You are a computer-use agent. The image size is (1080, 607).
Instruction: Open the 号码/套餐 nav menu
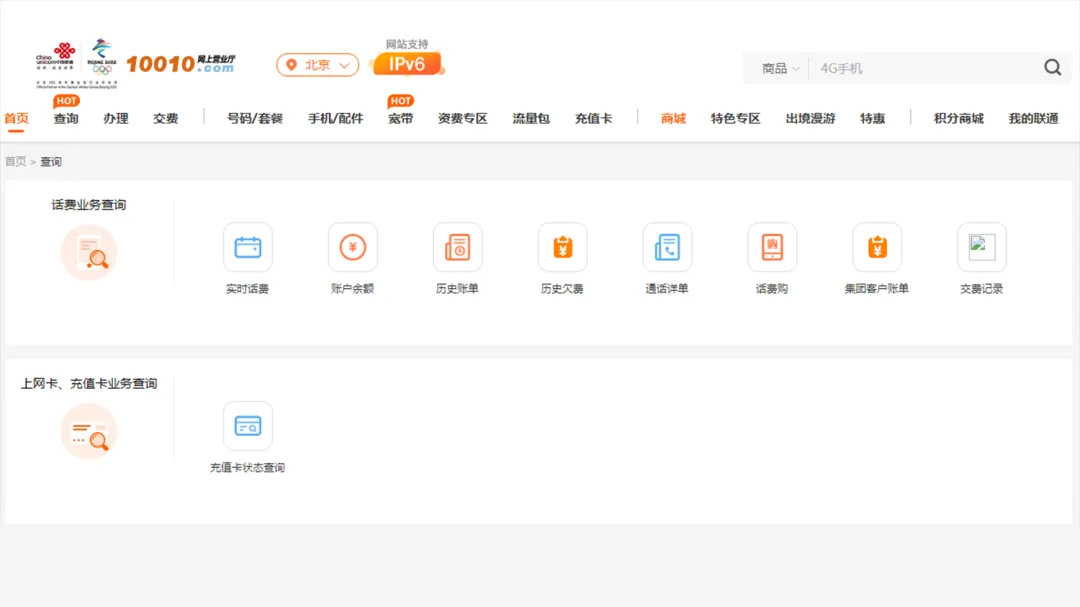pos(255,119)
